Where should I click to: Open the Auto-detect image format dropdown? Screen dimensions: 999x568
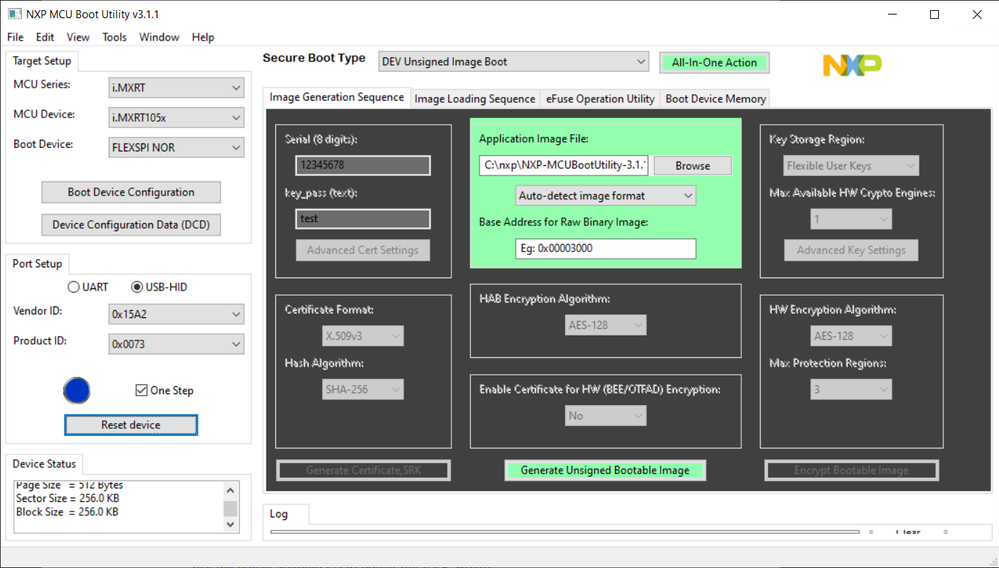click(605, 196)
